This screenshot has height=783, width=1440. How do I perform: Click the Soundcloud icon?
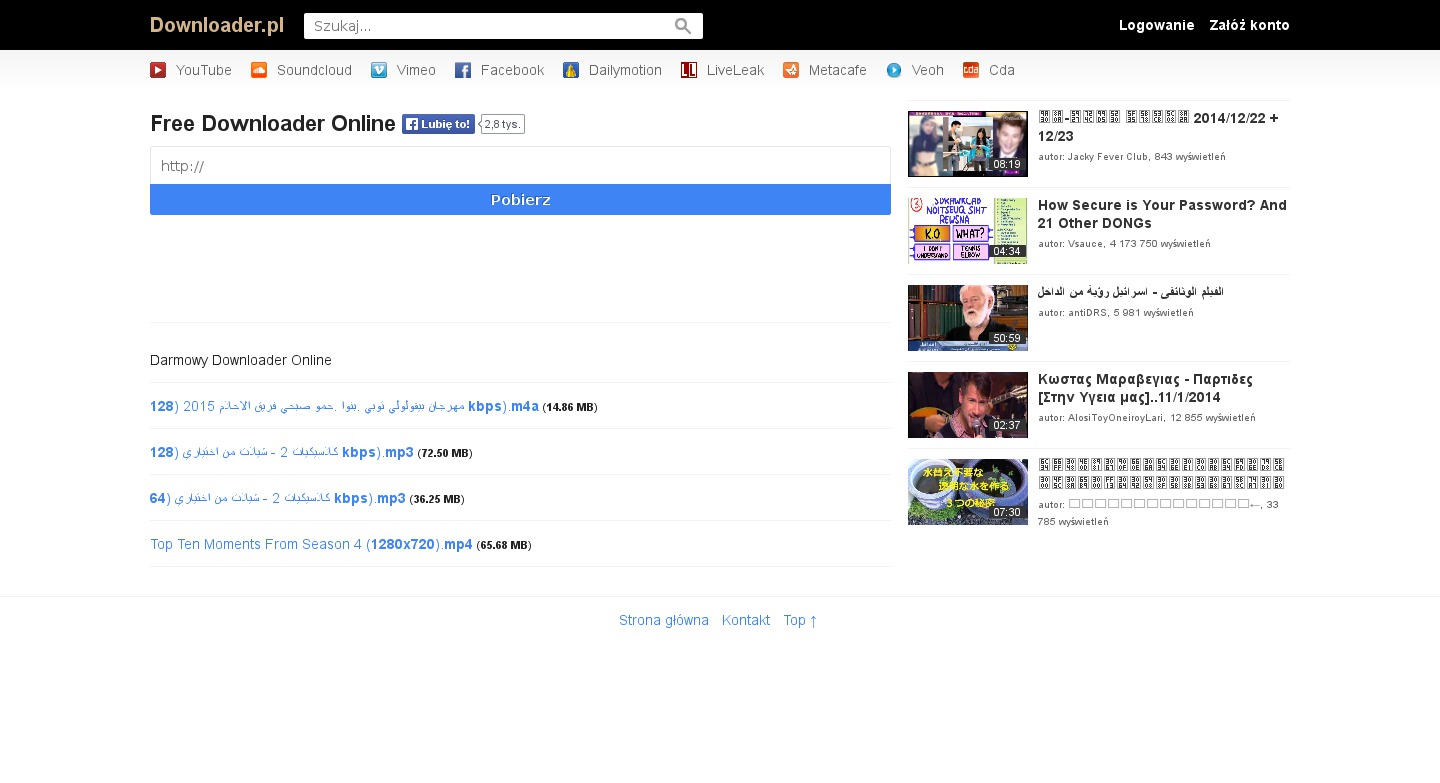click(x=259, y=70)
